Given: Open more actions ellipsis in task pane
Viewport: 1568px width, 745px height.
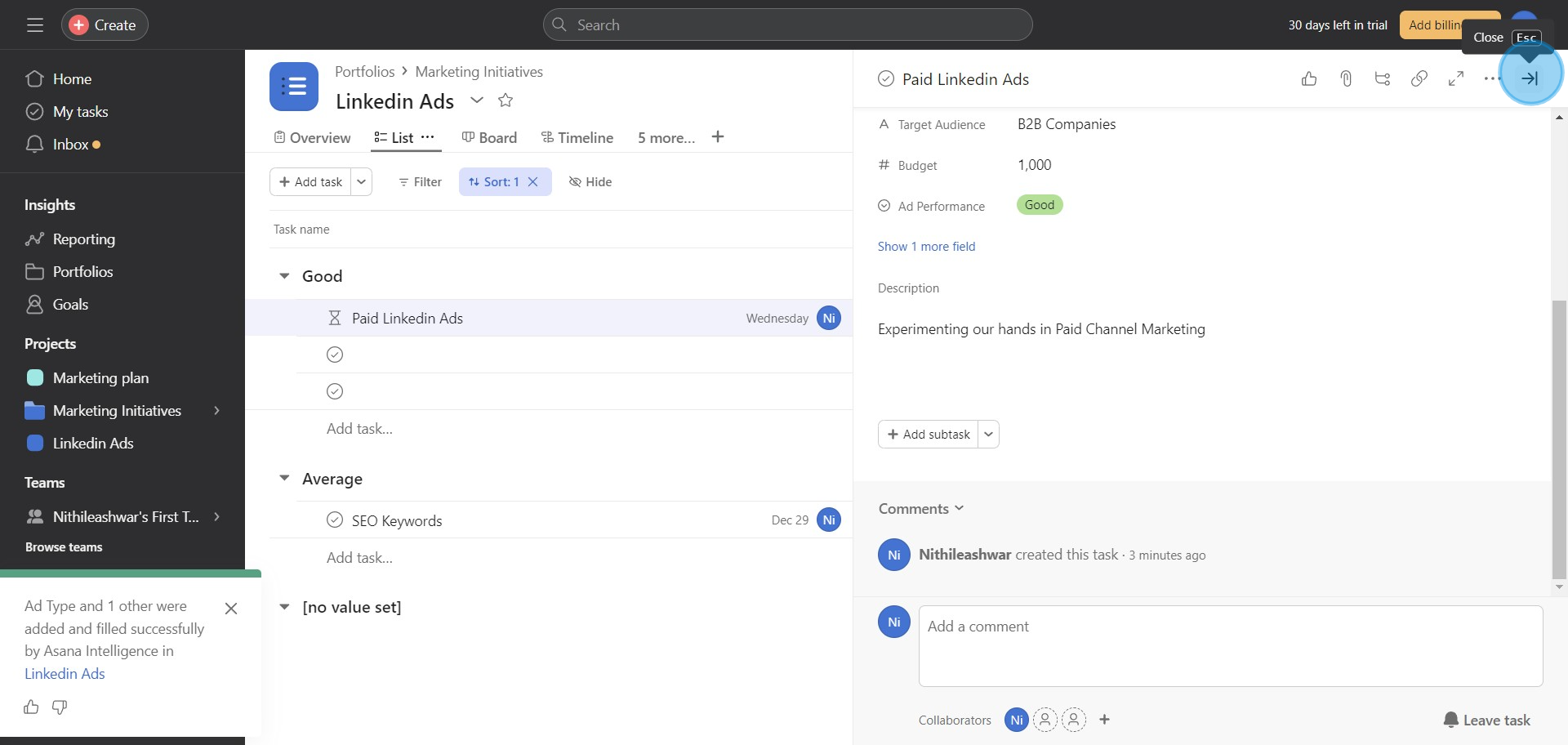Looking at the screenshot, I should [x=1491, y=79].
